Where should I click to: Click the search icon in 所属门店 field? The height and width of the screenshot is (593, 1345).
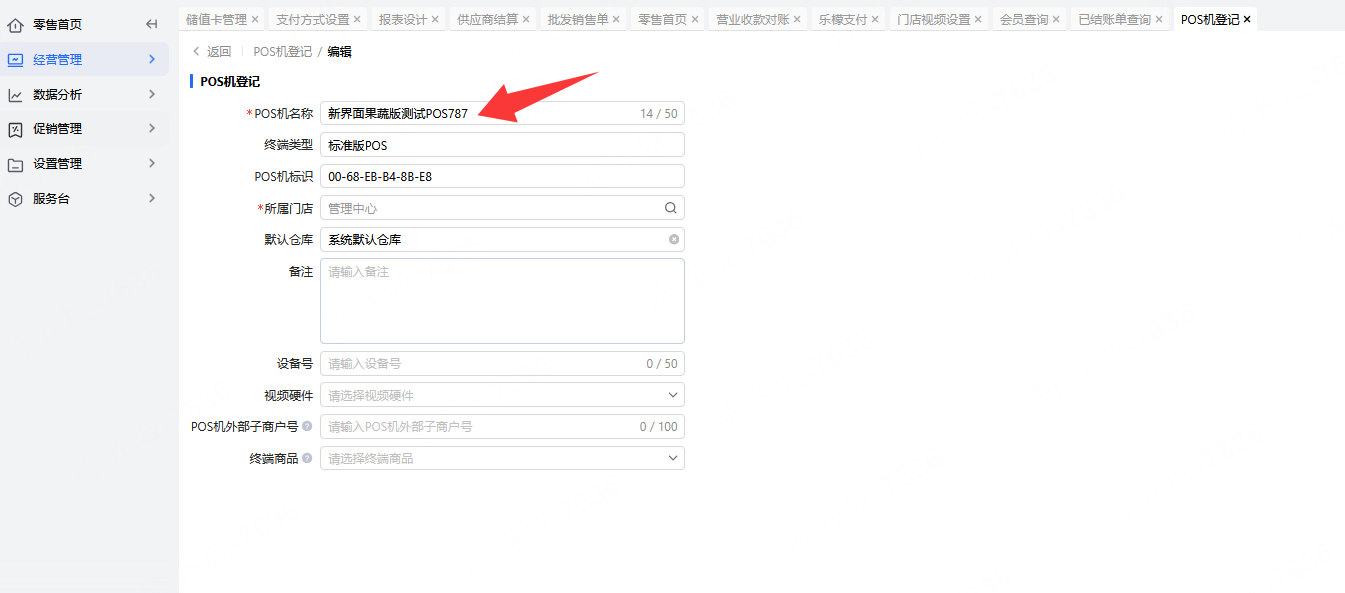pos(671,208)
